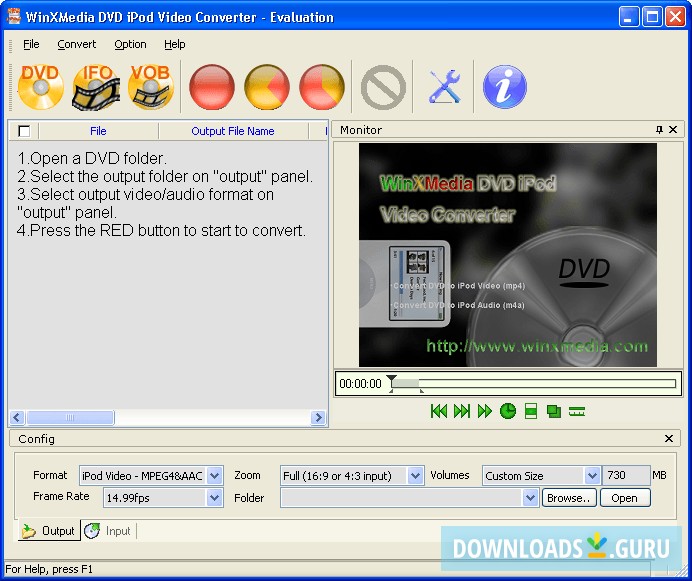Switch to the Output tab
The height and width of the screenshot is (581, 692).
pos(49,530)
